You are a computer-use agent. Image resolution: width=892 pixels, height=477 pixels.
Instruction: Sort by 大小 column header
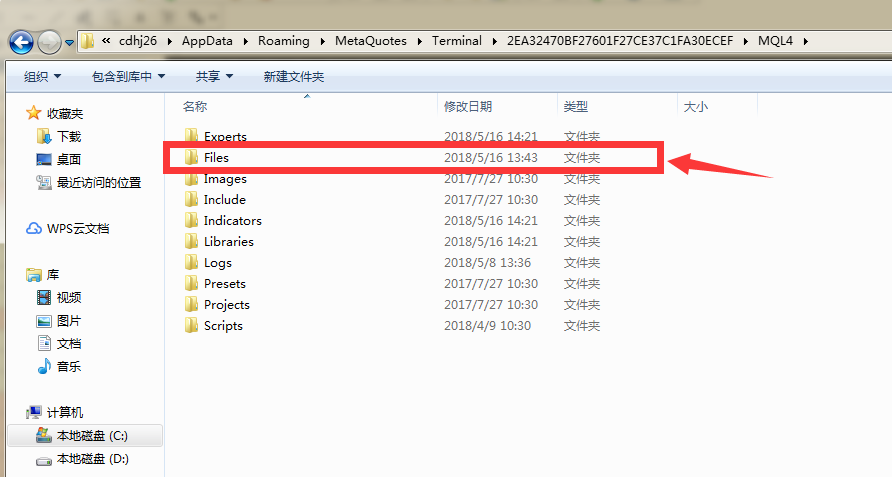(696, 106)
